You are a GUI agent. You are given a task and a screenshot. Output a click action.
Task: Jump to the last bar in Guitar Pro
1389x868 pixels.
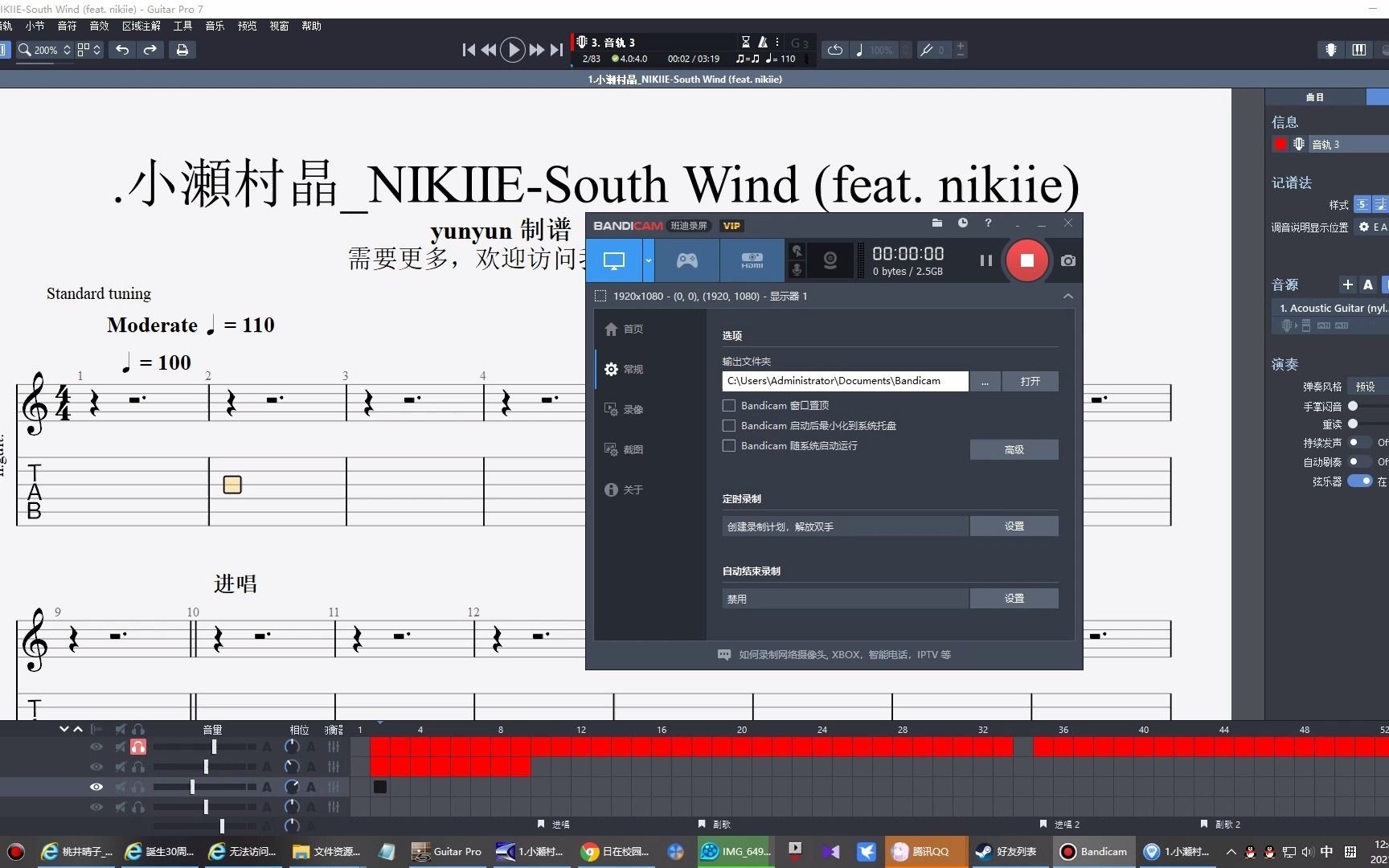(x=556, y=50)
